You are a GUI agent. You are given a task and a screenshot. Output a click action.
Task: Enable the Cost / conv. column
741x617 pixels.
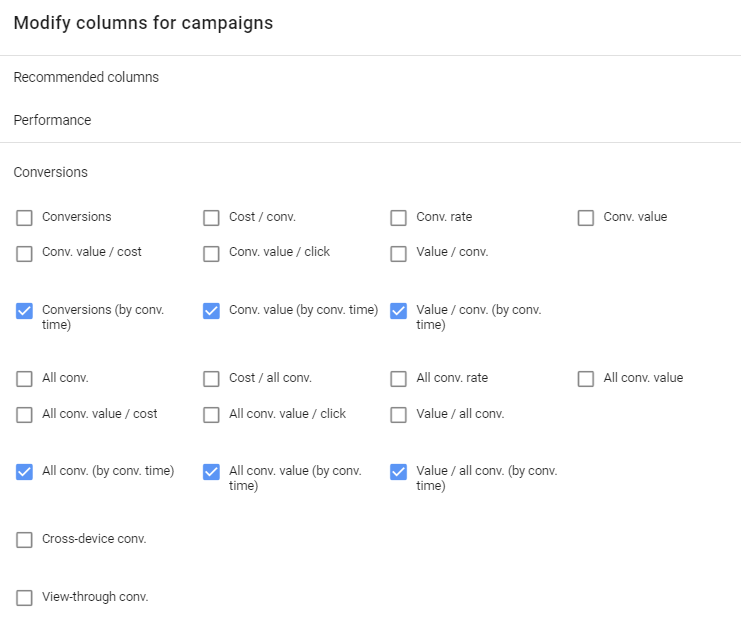click(x=211, y=218)
